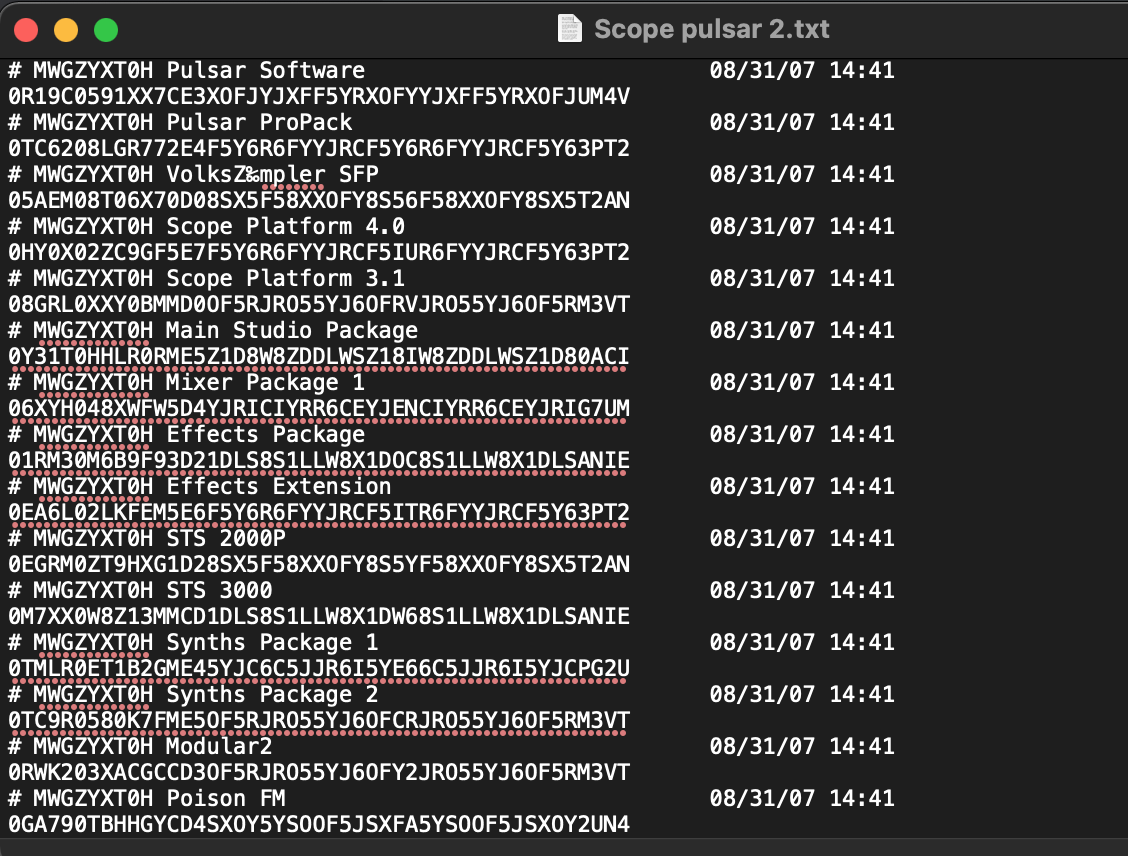This screenshot has width=1128, height=856.
Task: Click the red close window button
Action: [26, 29]
